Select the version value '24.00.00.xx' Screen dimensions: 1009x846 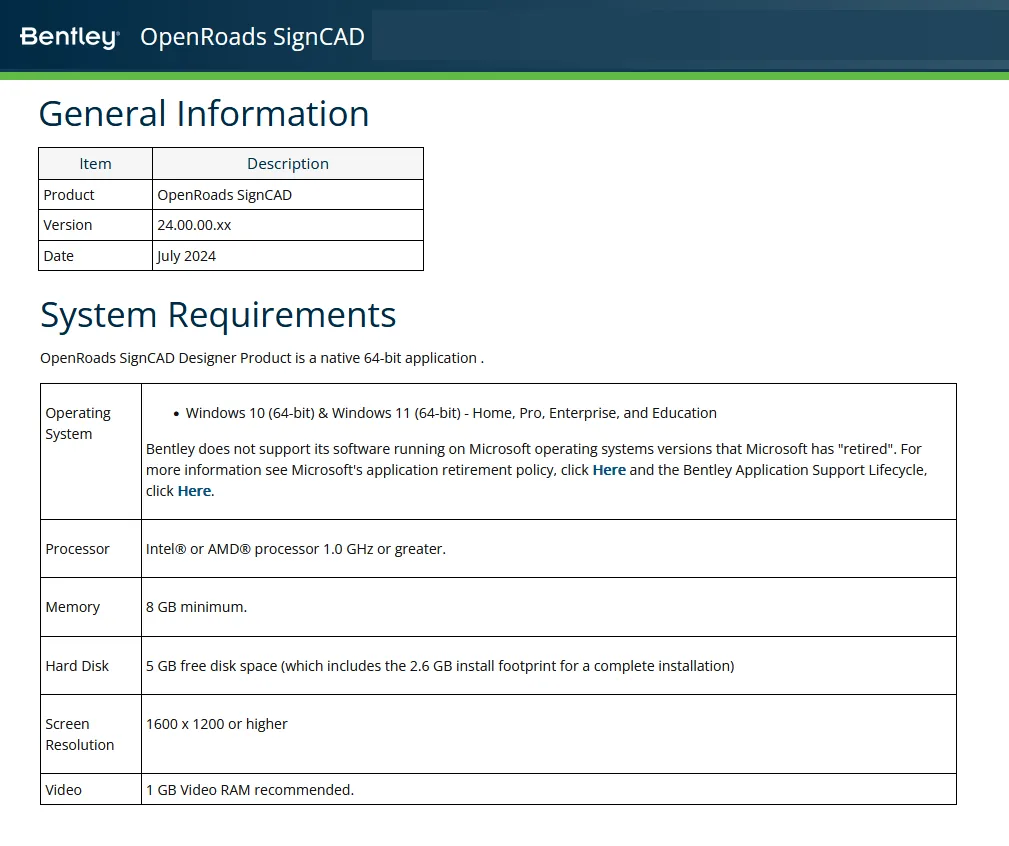(194, 225)
